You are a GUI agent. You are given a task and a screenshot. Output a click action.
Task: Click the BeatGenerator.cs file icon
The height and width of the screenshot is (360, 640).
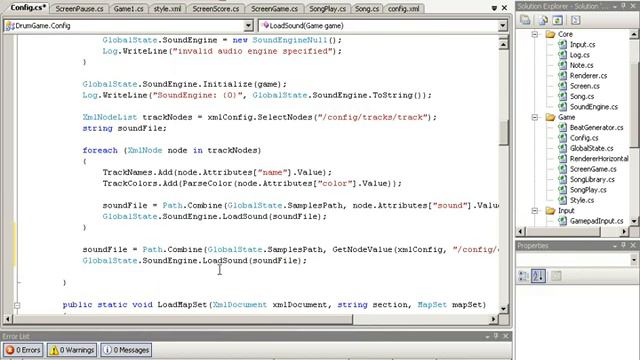coord(562,127)
